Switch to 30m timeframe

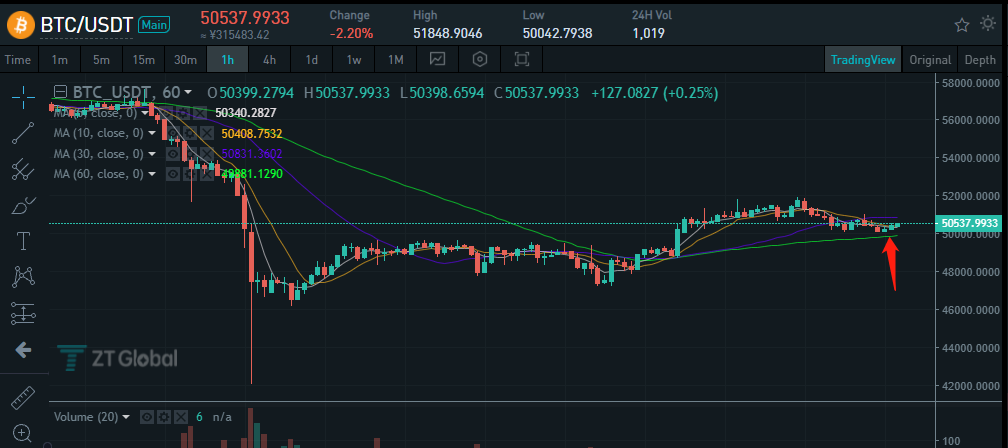click(185, 60)
